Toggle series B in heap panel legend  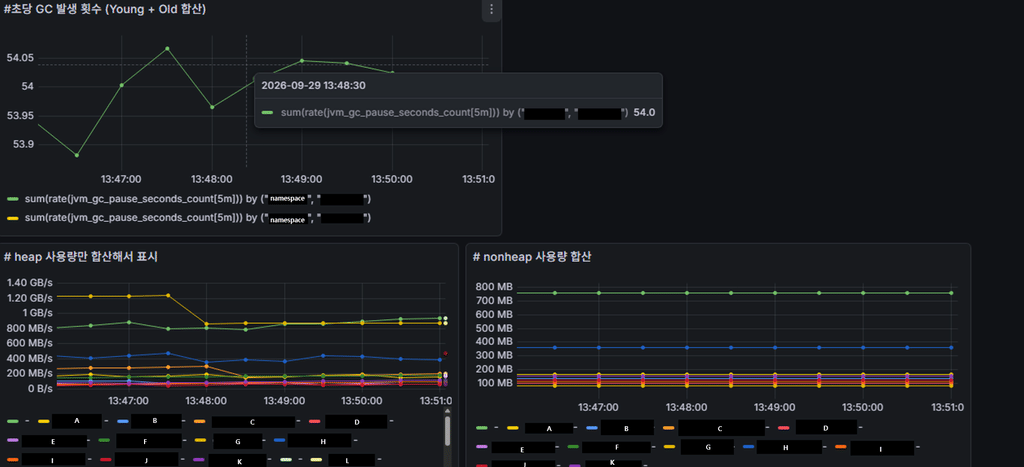click(x=155, y=421)
